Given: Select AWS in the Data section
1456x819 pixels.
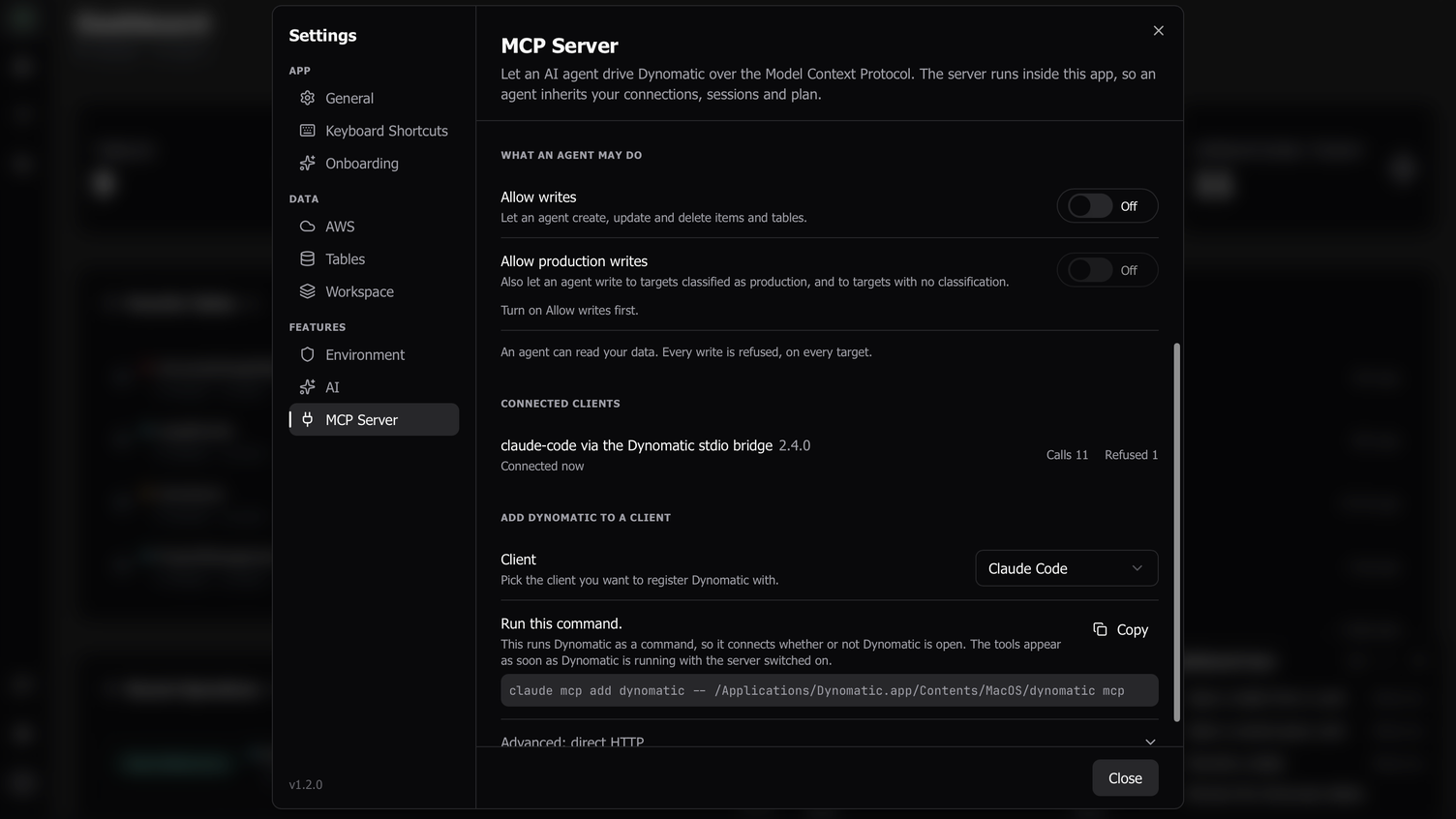Looking at the screenshot, I should pos(374,227).
